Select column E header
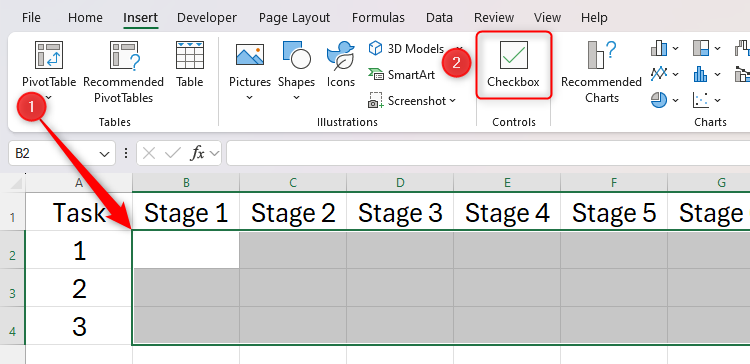The image size is (750, 364). [x=507, y=183]
